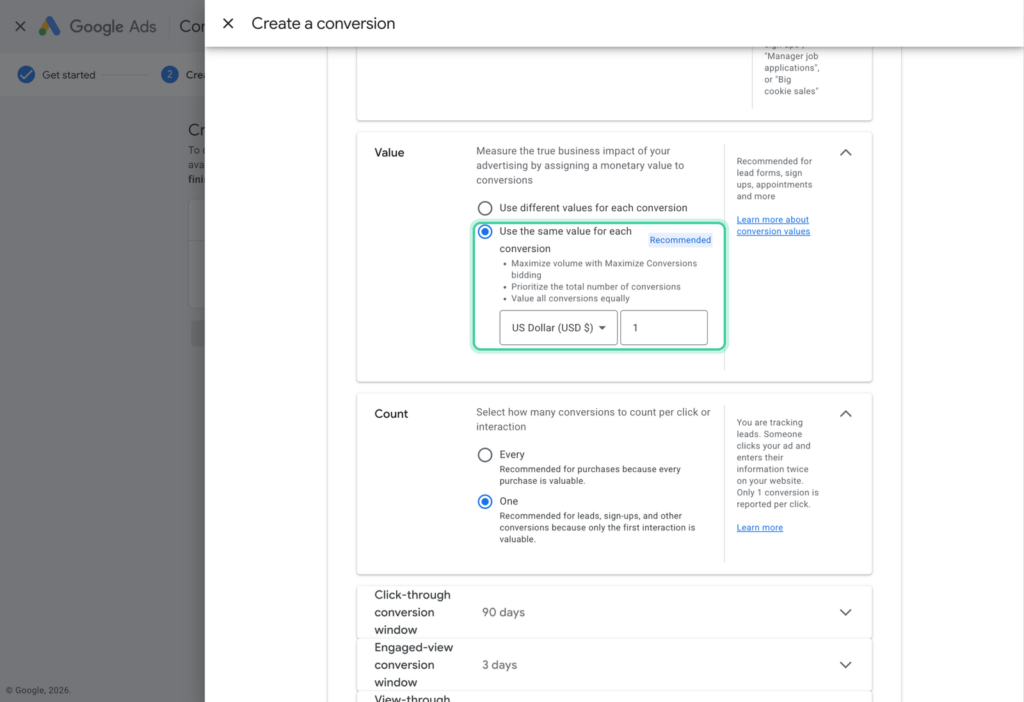1024x702 pixels.
Task: Select Use the same value for each conversion
Action: tap(485, 231)
